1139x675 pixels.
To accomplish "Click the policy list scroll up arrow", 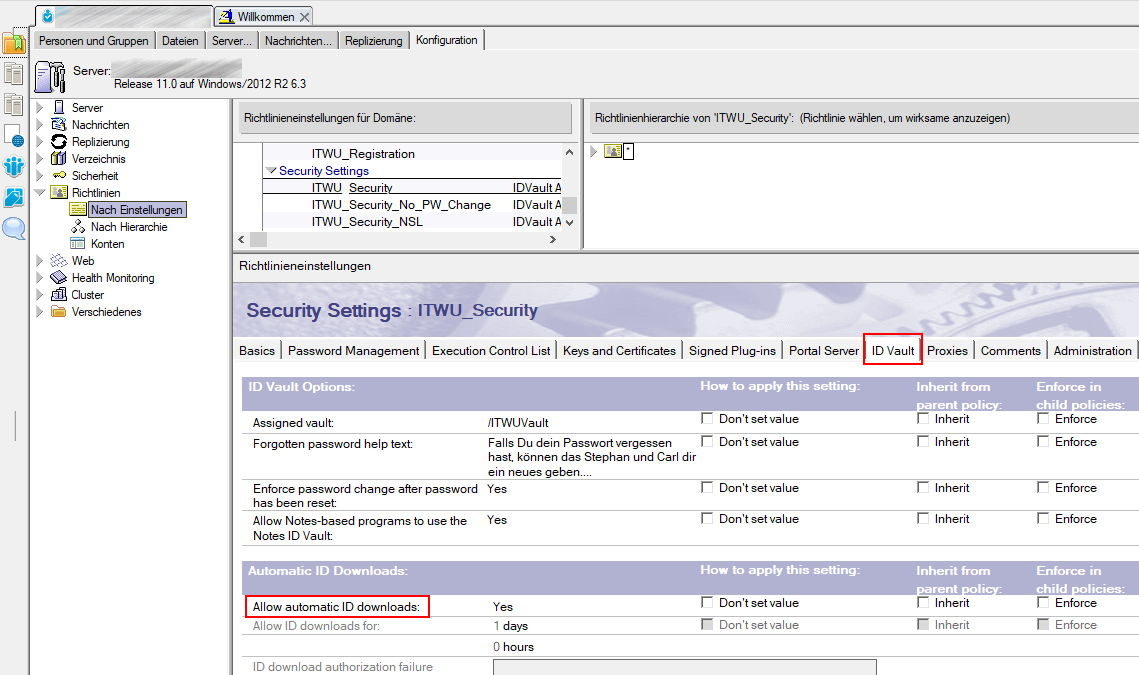I will pyautogui.click(x=570, y=153).
